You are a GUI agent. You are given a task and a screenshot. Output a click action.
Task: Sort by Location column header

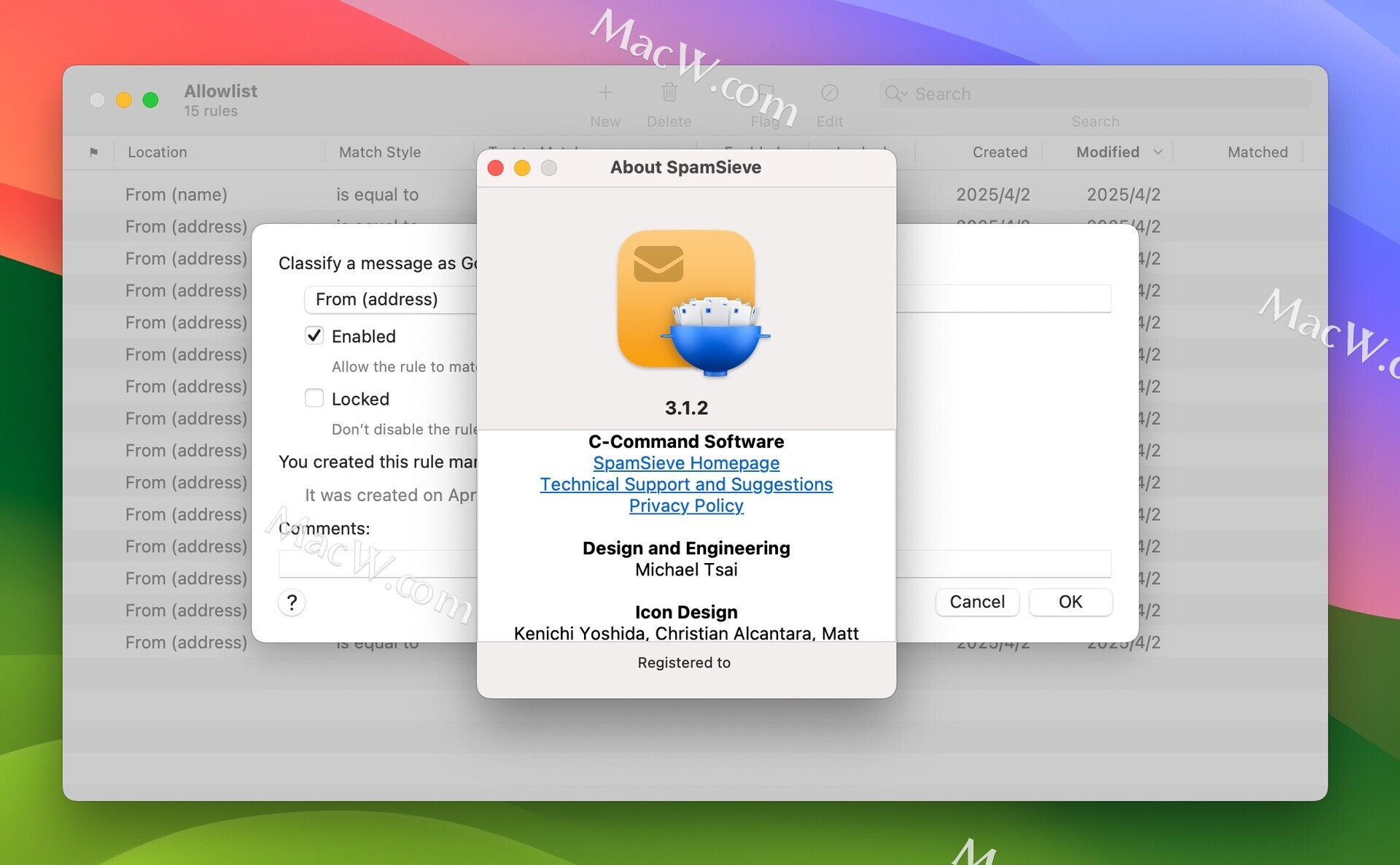(x=157, y=152)
